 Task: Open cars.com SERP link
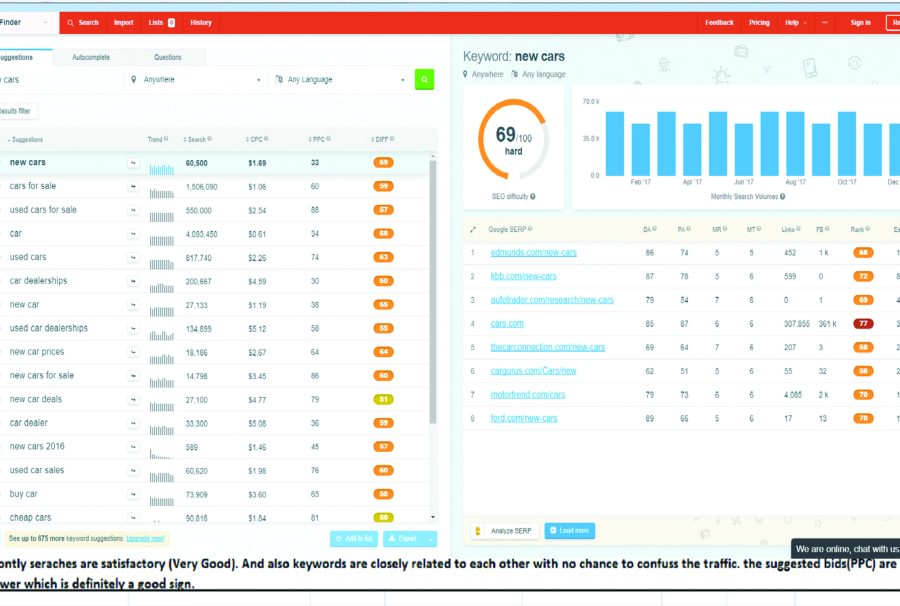coord(507,324)
